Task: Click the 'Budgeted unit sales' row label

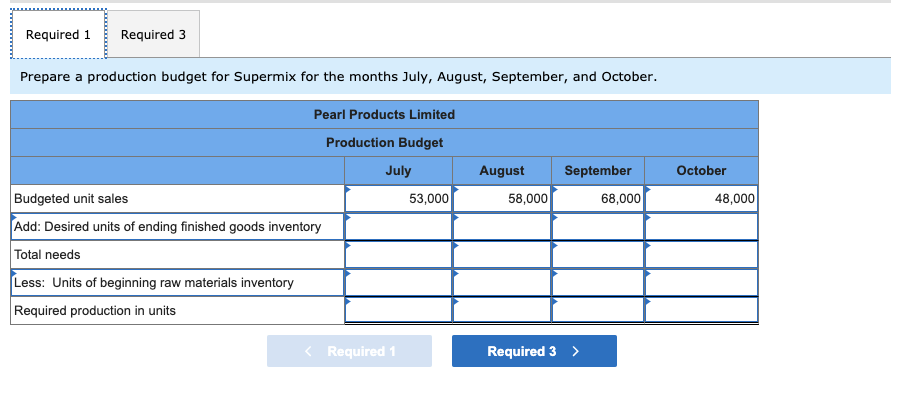Action: point(71,199)
